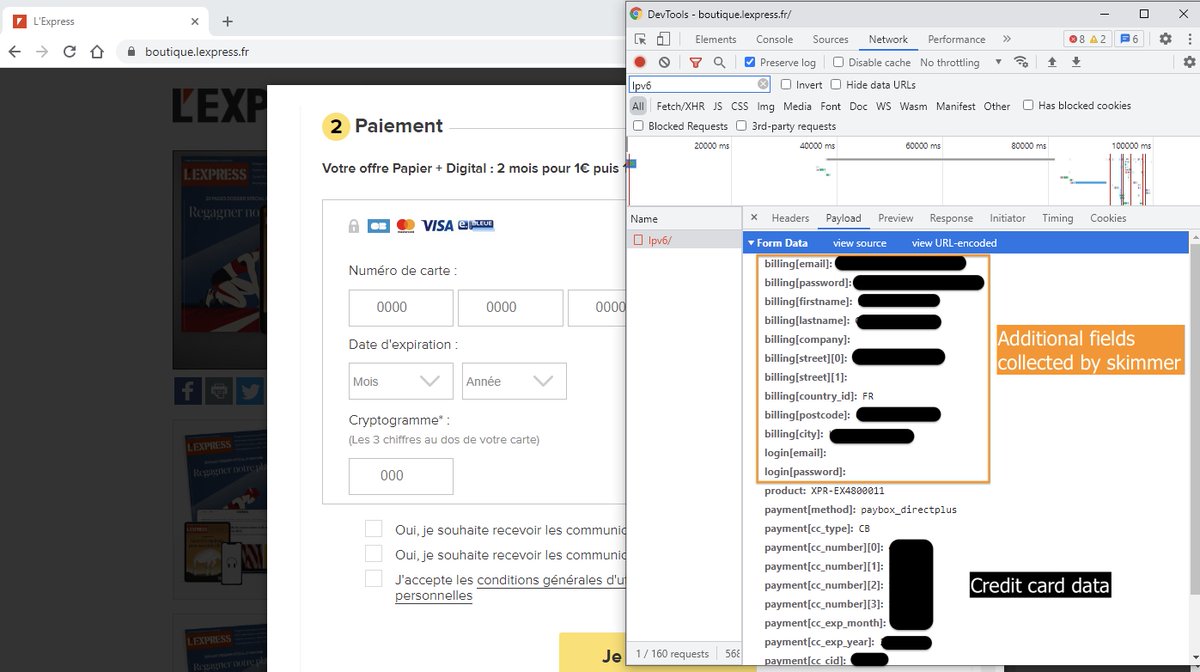Open the Mois expiration dropdown
The image size is (1200, 672).
[401, 381]
